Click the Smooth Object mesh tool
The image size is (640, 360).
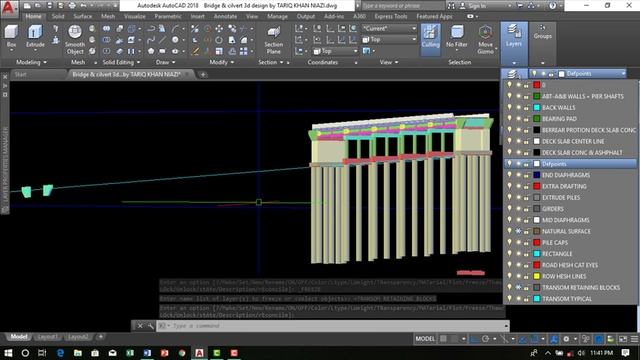(75, 40)
